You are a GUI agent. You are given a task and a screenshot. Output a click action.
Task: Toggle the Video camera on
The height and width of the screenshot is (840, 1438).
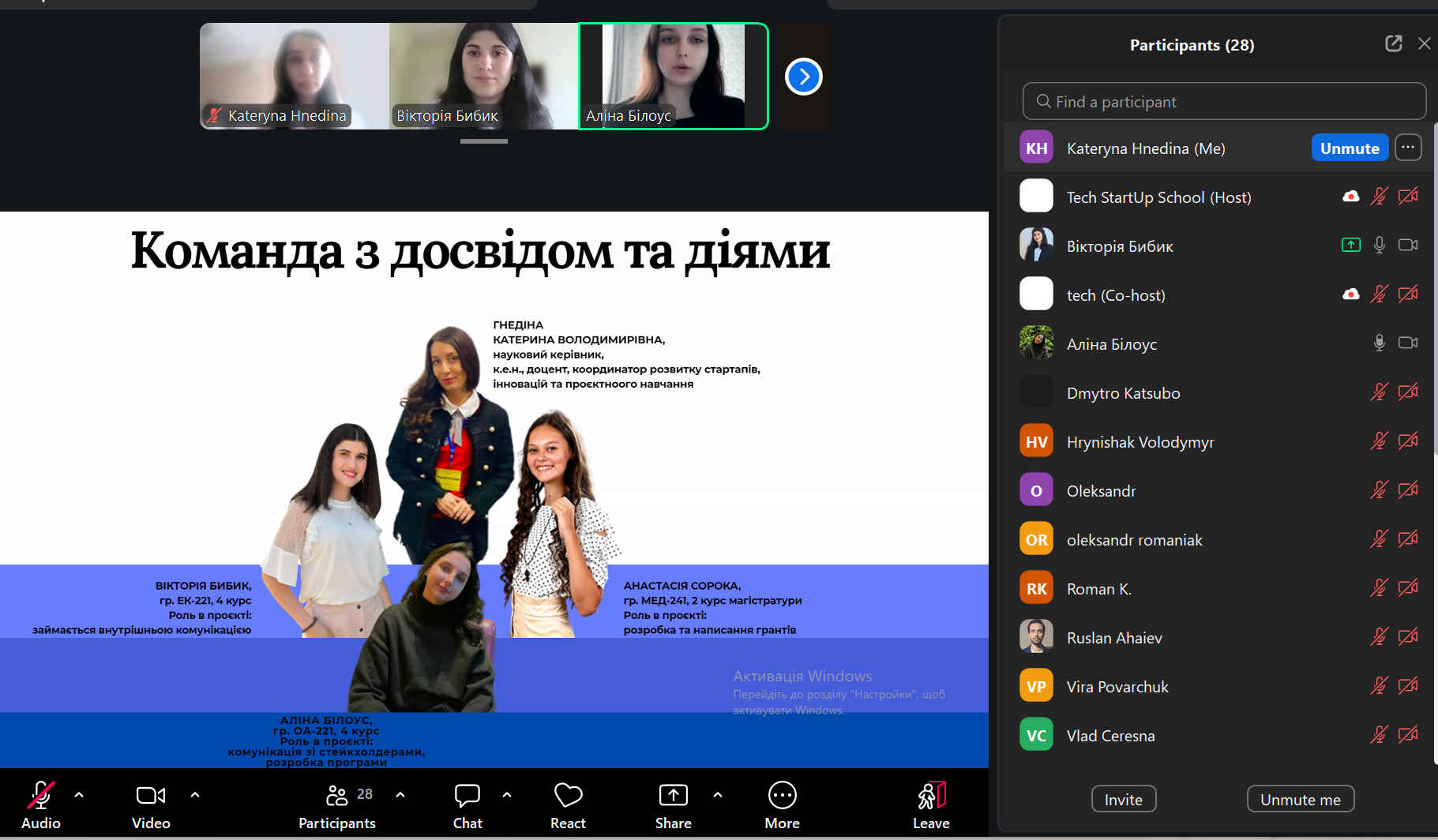click(x=151, y=796)
